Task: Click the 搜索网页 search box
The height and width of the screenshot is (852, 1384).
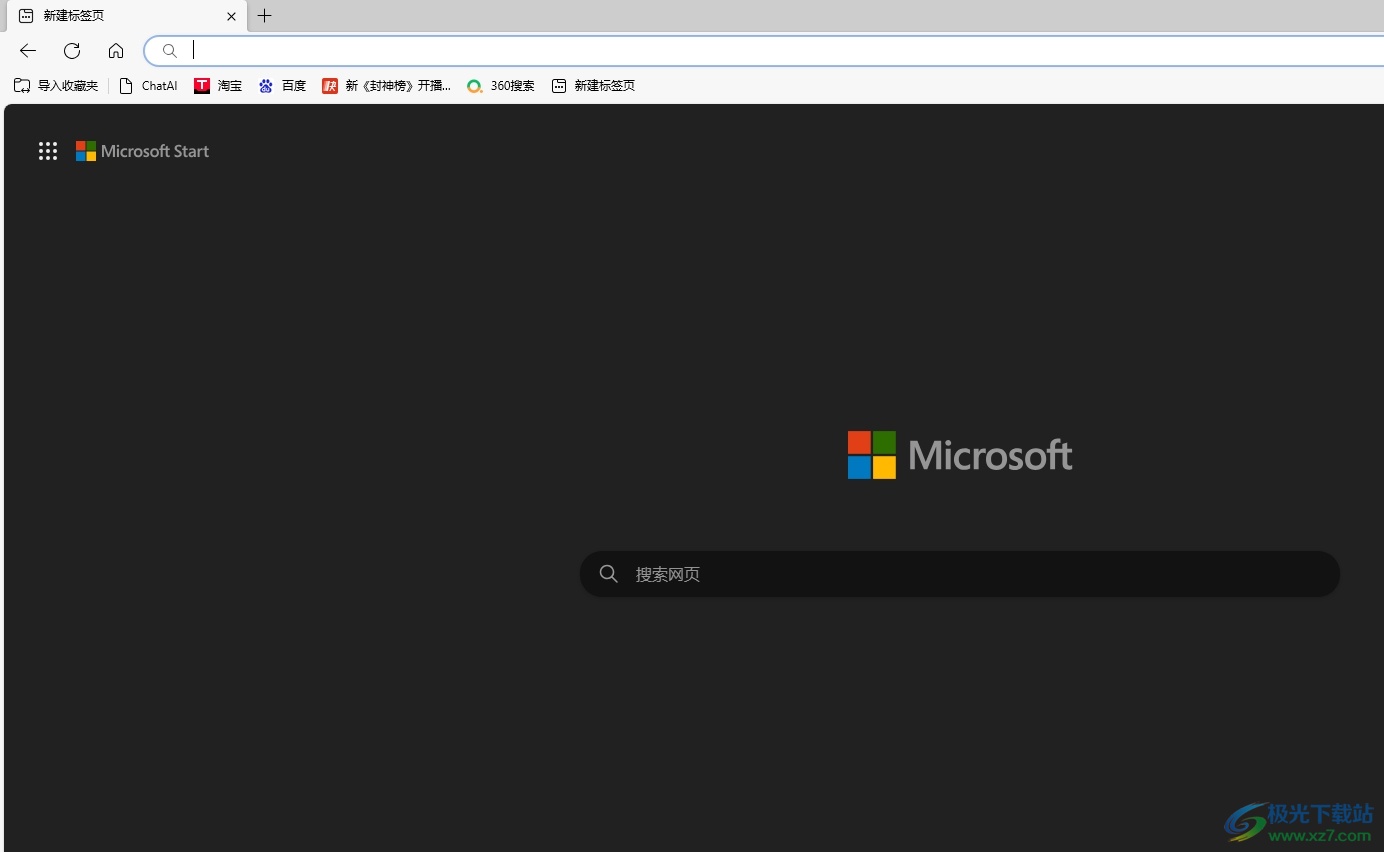Action: click(x=960, y=574)
